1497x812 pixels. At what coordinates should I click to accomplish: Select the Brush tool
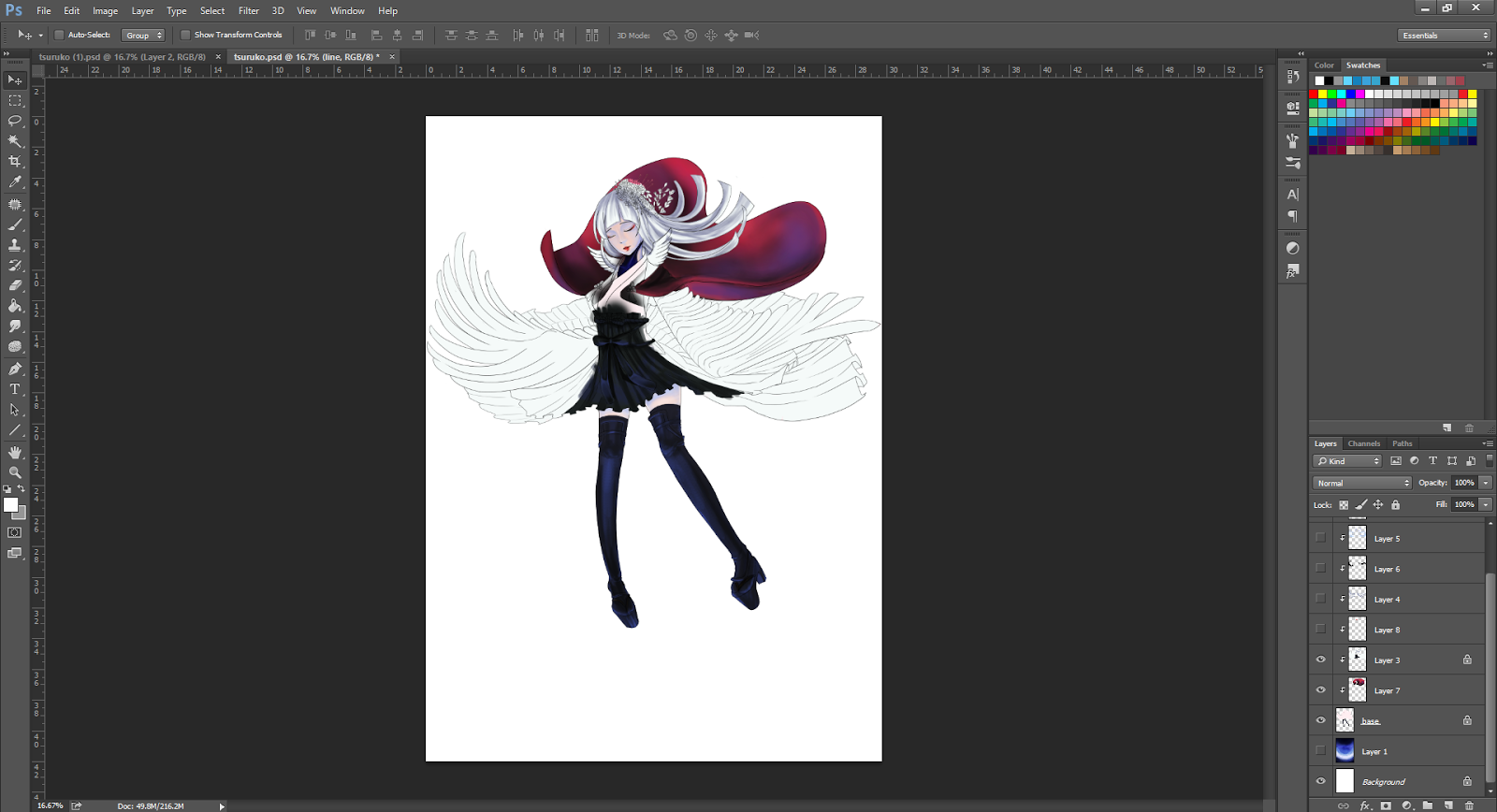(15, 225)
